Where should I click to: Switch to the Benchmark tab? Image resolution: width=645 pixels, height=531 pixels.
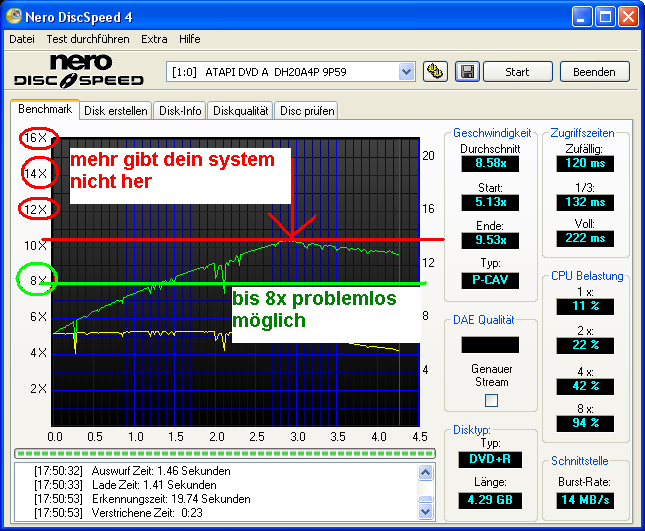(x=45, y=109)
